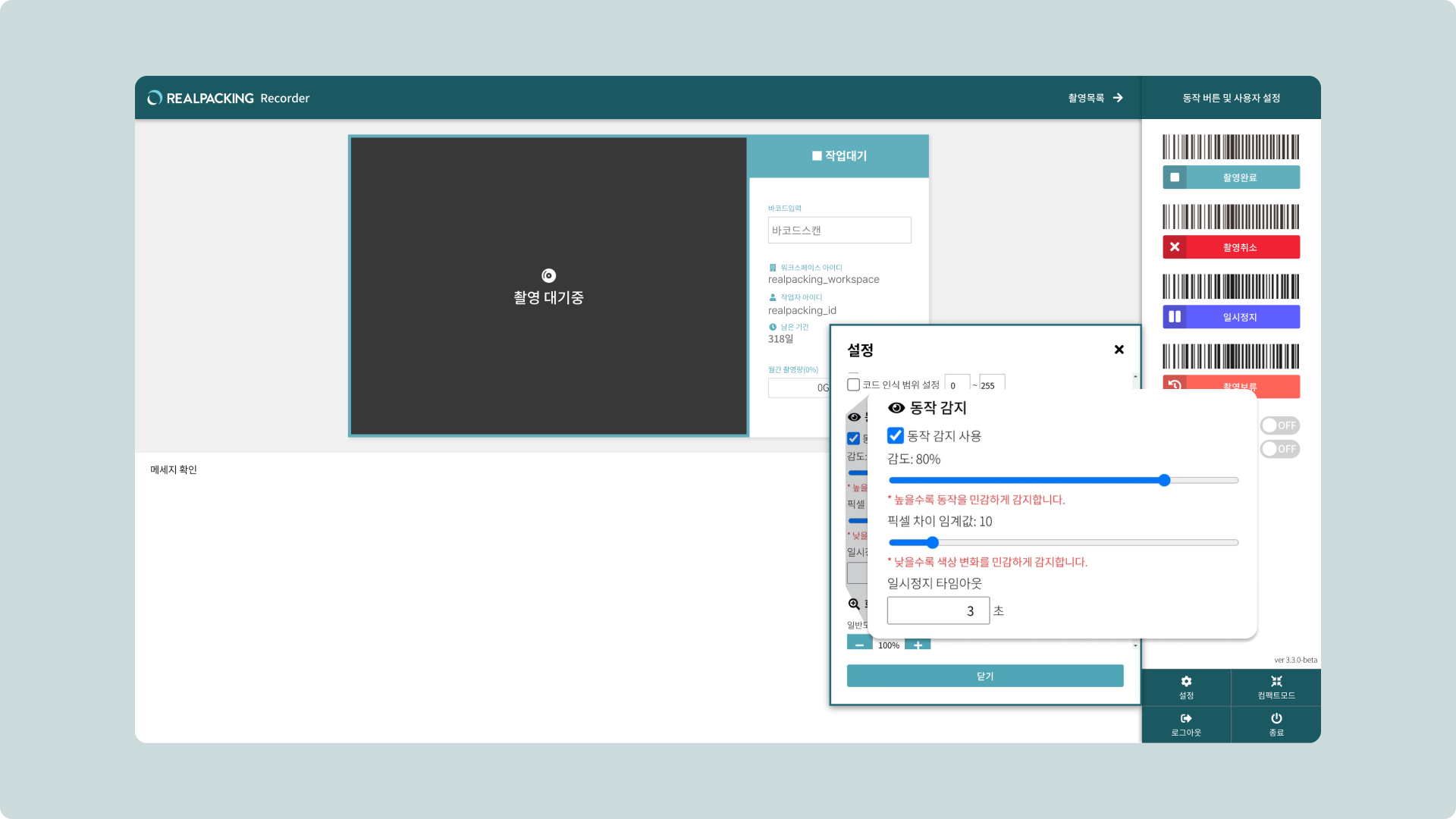1456x819 pixels.
Task: Click the zoom plus button
Action: coord(918,645)
